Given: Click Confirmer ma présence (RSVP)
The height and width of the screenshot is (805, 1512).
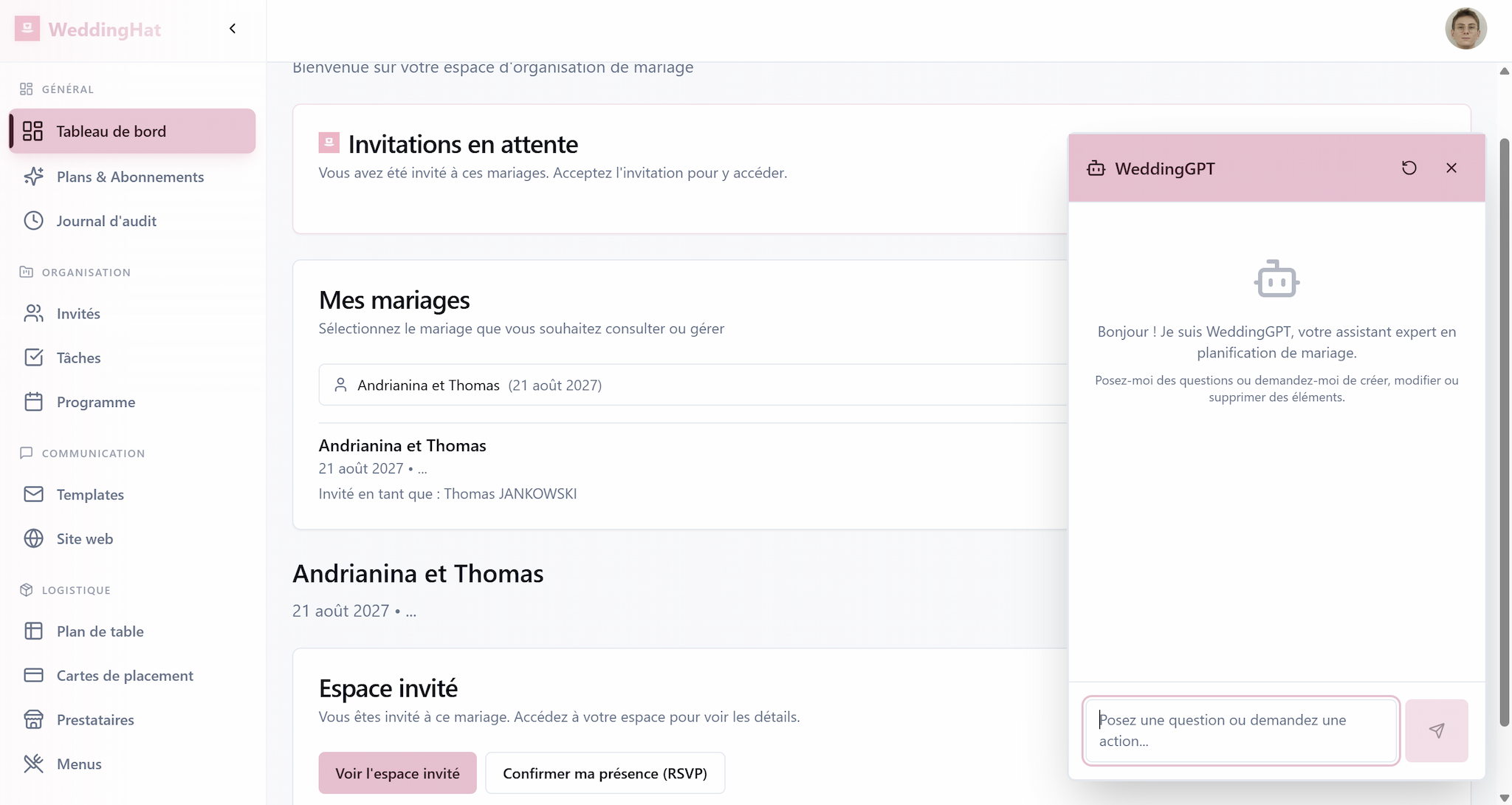Looking at the screenshot, I should tap(605, 773).
